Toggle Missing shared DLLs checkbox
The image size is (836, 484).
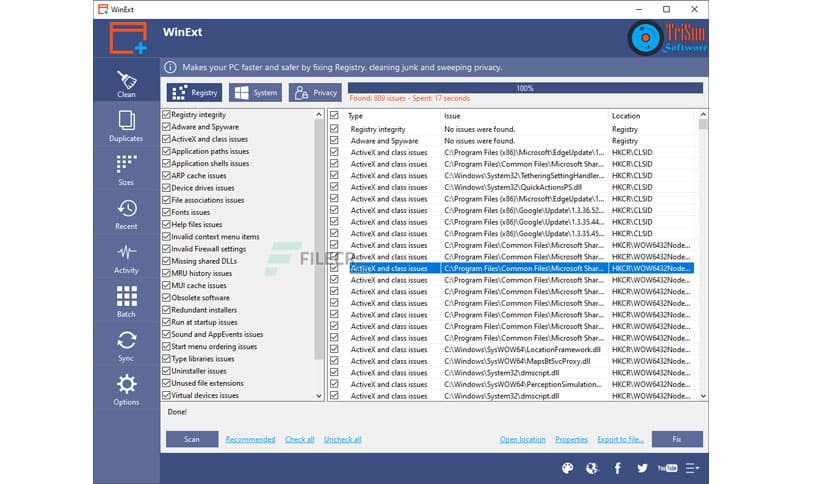[166, 261]
